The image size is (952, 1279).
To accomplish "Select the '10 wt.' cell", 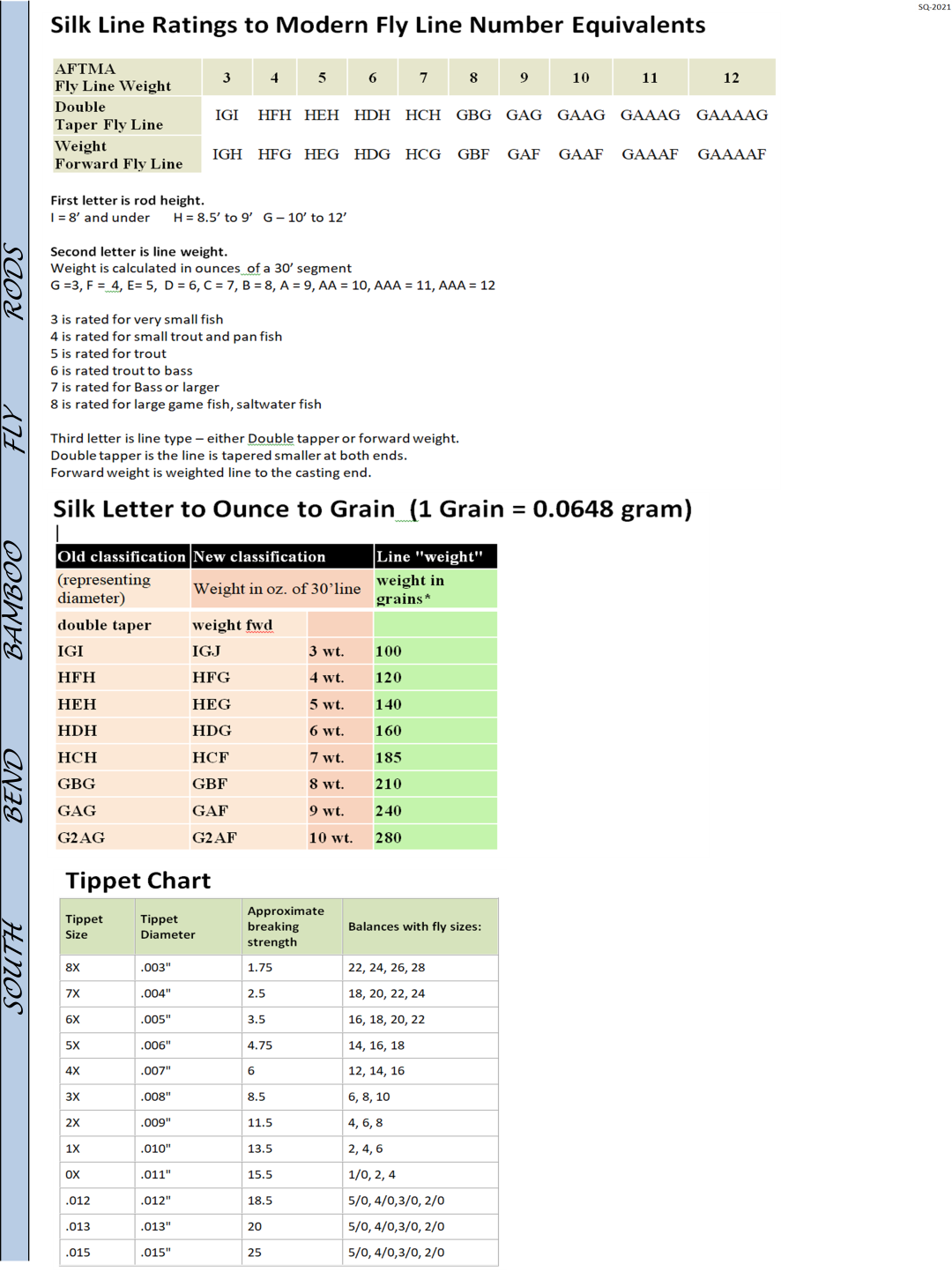I will click(x=340, y=837).
